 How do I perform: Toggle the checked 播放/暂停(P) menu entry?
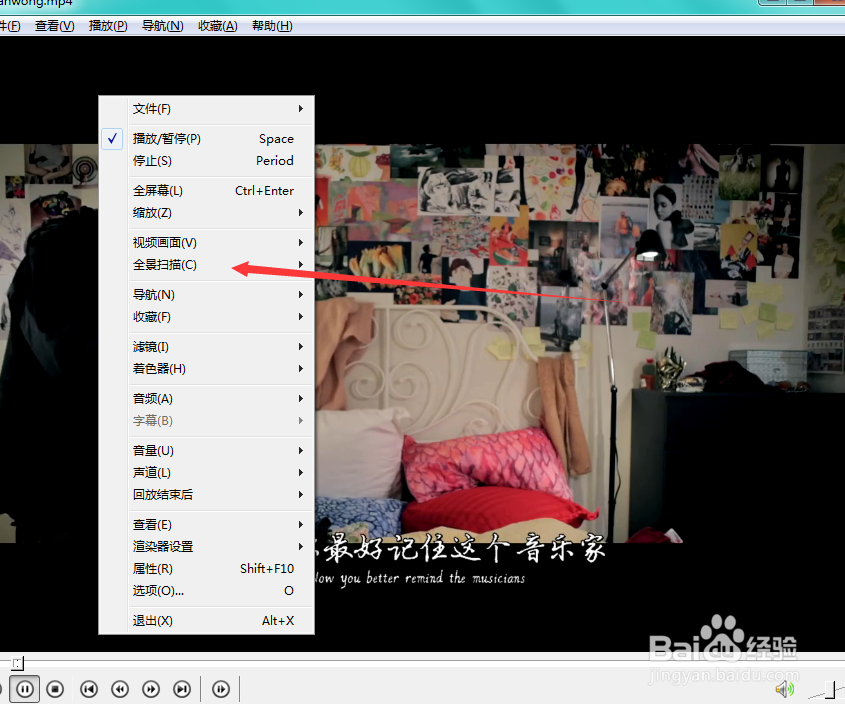pyautogui.click(x=207, y=139)
